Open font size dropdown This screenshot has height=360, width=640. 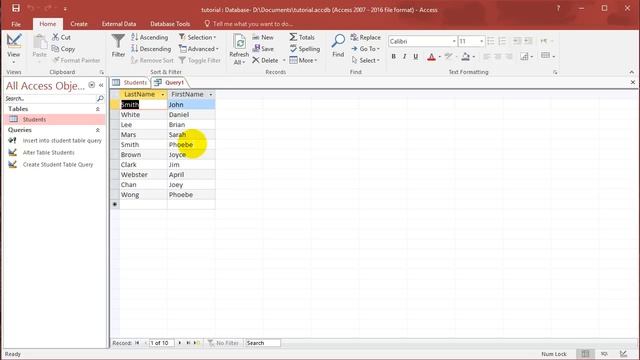click(482, 41)
